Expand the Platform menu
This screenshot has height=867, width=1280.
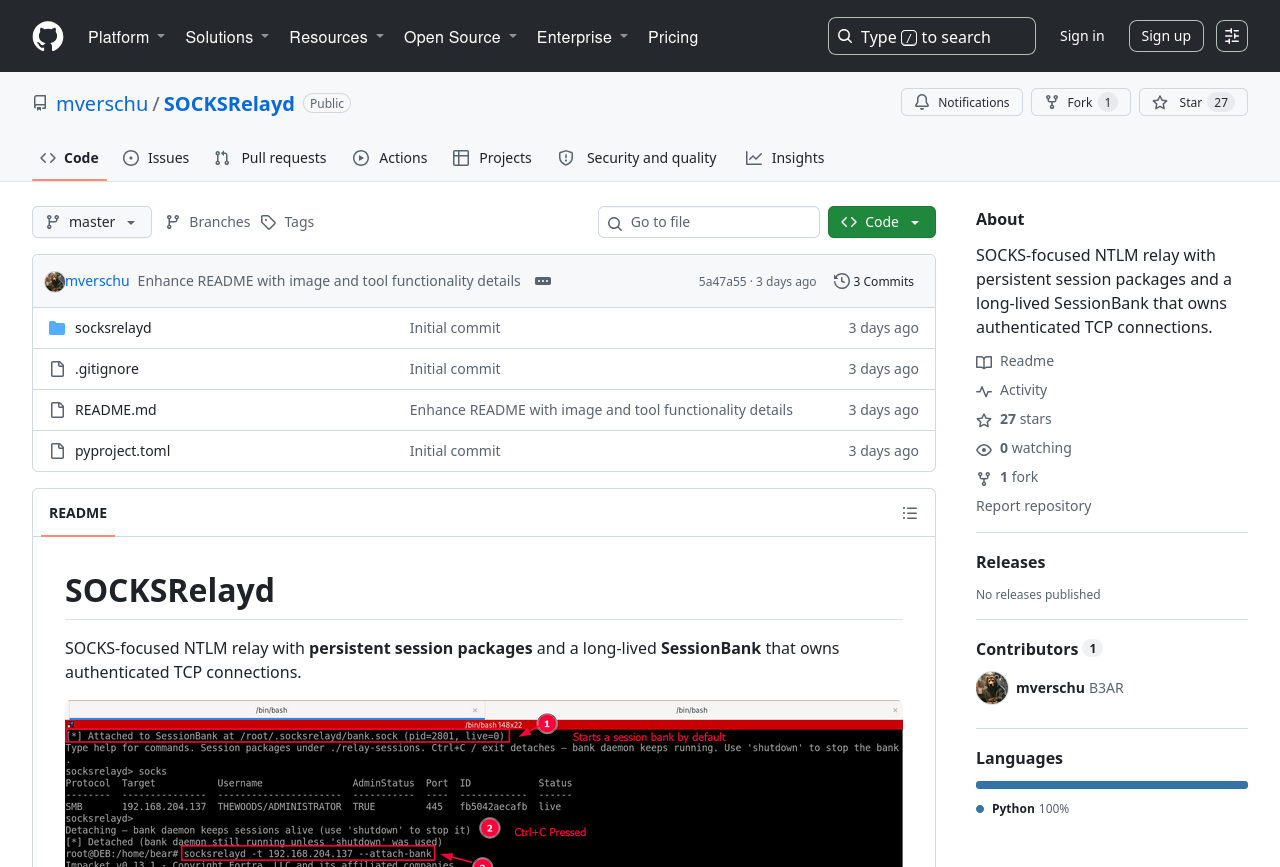click(127, 37)
